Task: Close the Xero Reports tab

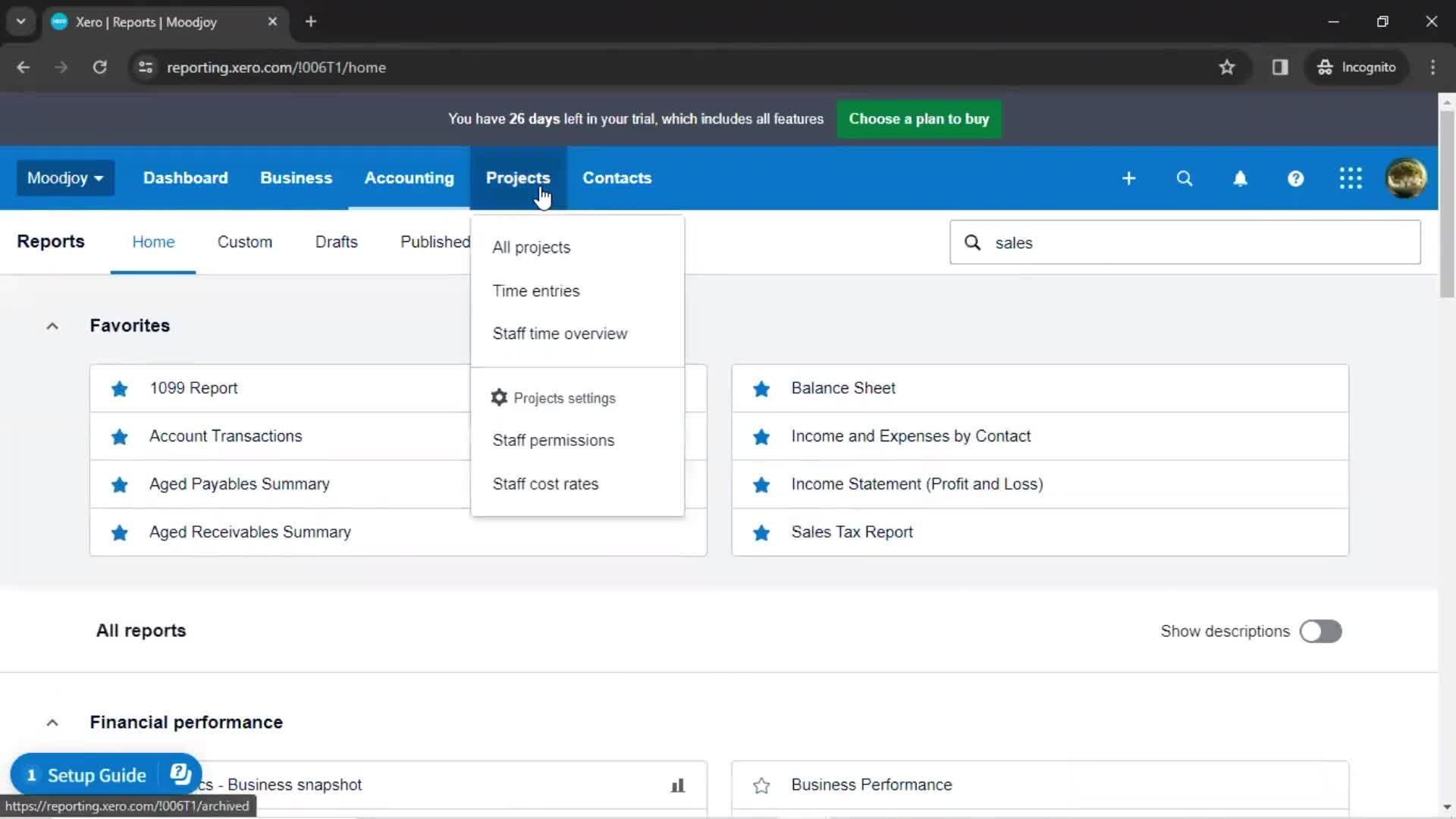Action: click(272, 22)
